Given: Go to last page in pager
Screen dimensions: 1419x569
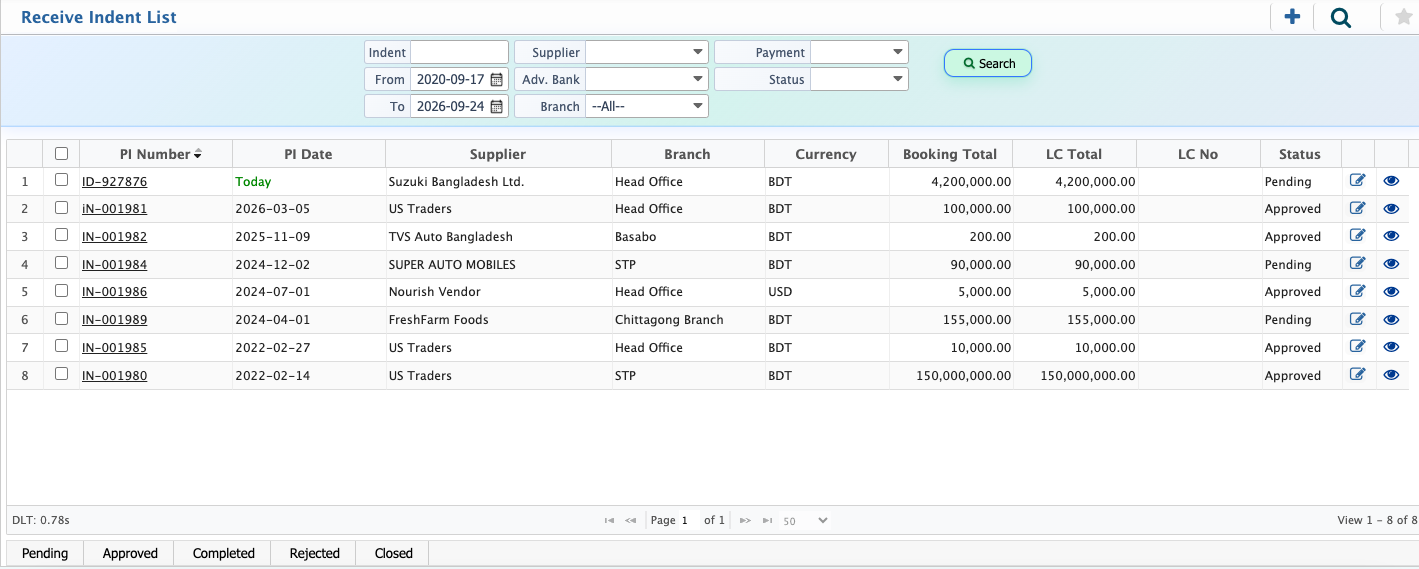Looking at the screenshot, I should tap(767, 520).
